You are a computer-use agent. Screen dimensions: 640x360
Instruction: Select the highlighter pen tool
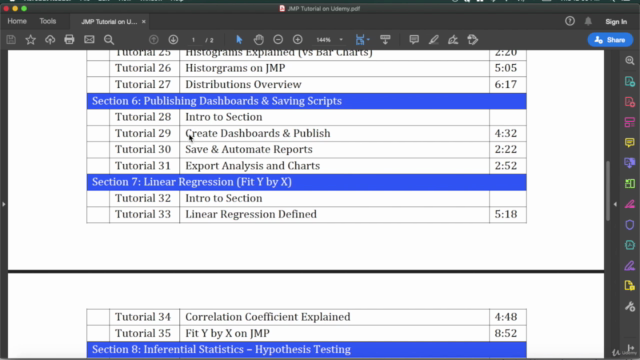tap(433, 40)
